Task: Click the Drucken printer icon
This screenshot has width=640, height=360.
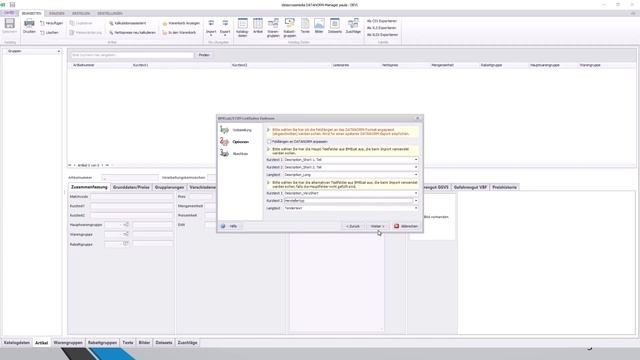Action: pyautogui.click(x=29, y=26)
